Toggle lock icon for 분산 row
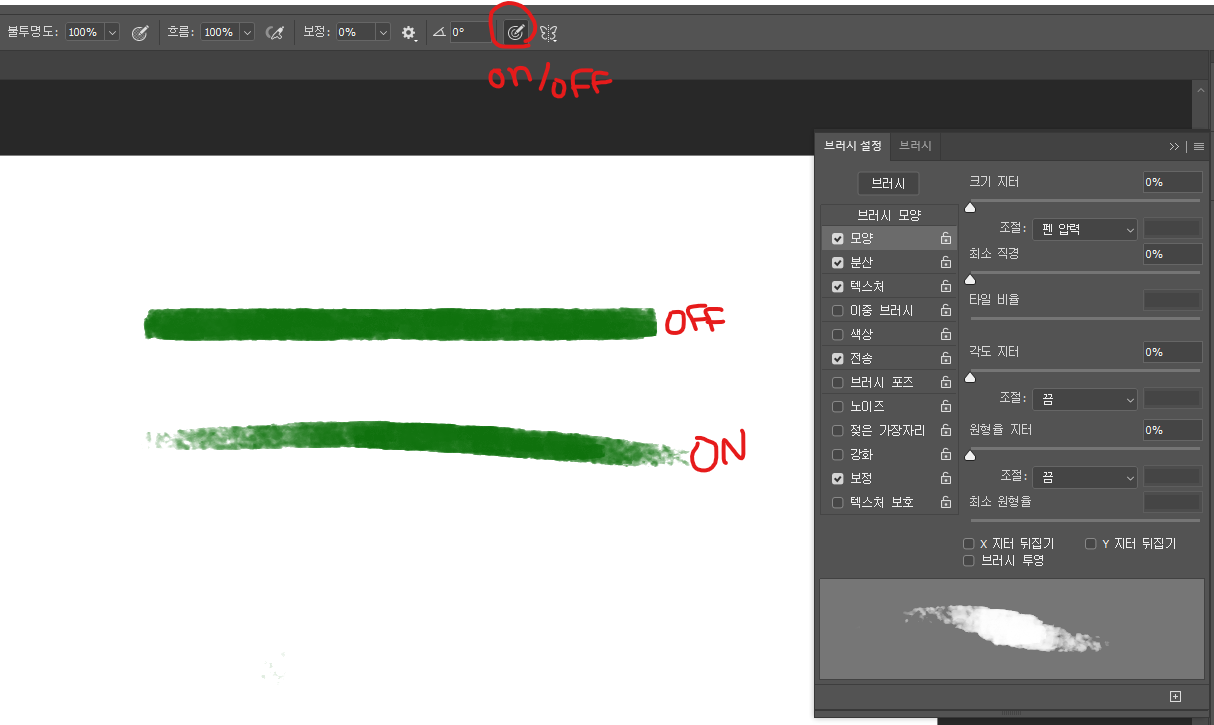Viewport: 1214px width, 725px height. [945, 263]
